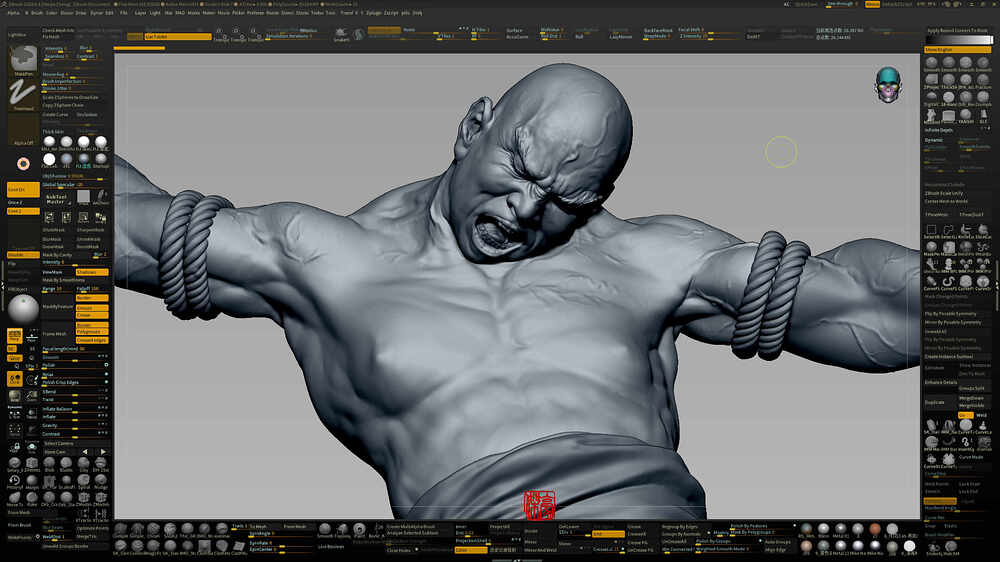Open the Color menu

52,13
